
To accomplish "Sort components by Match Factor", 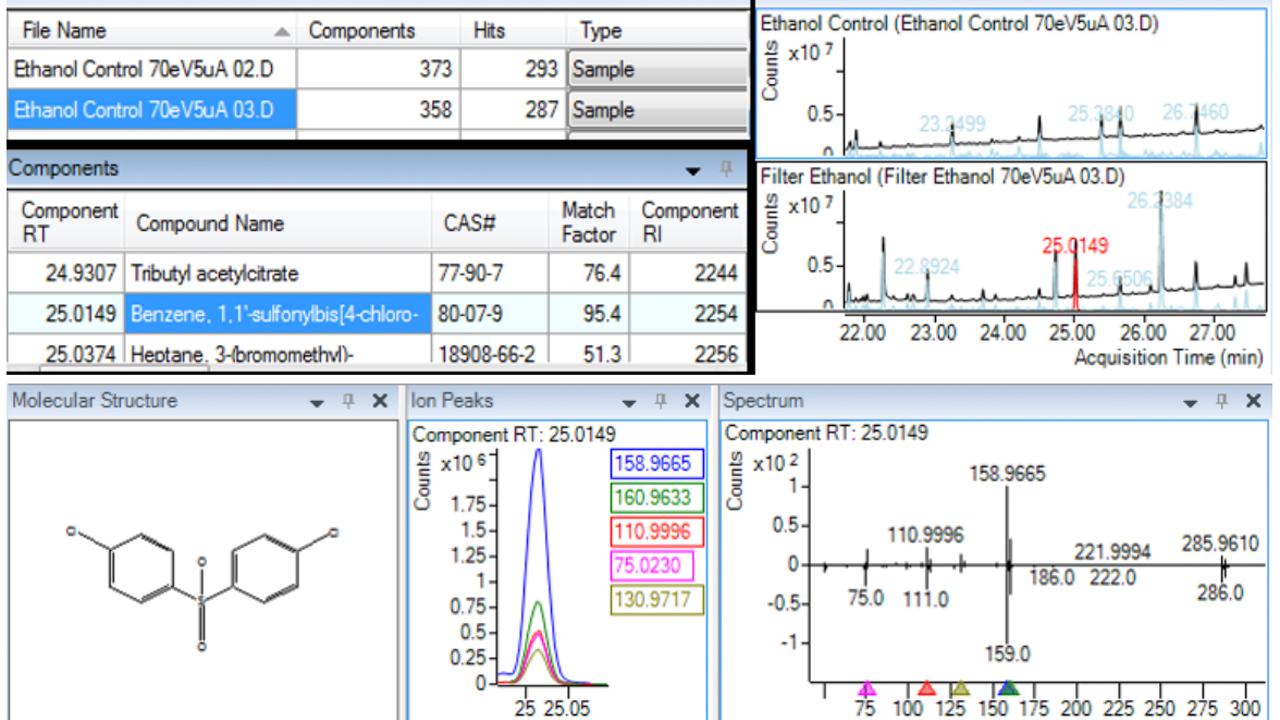I will (588, 223).
